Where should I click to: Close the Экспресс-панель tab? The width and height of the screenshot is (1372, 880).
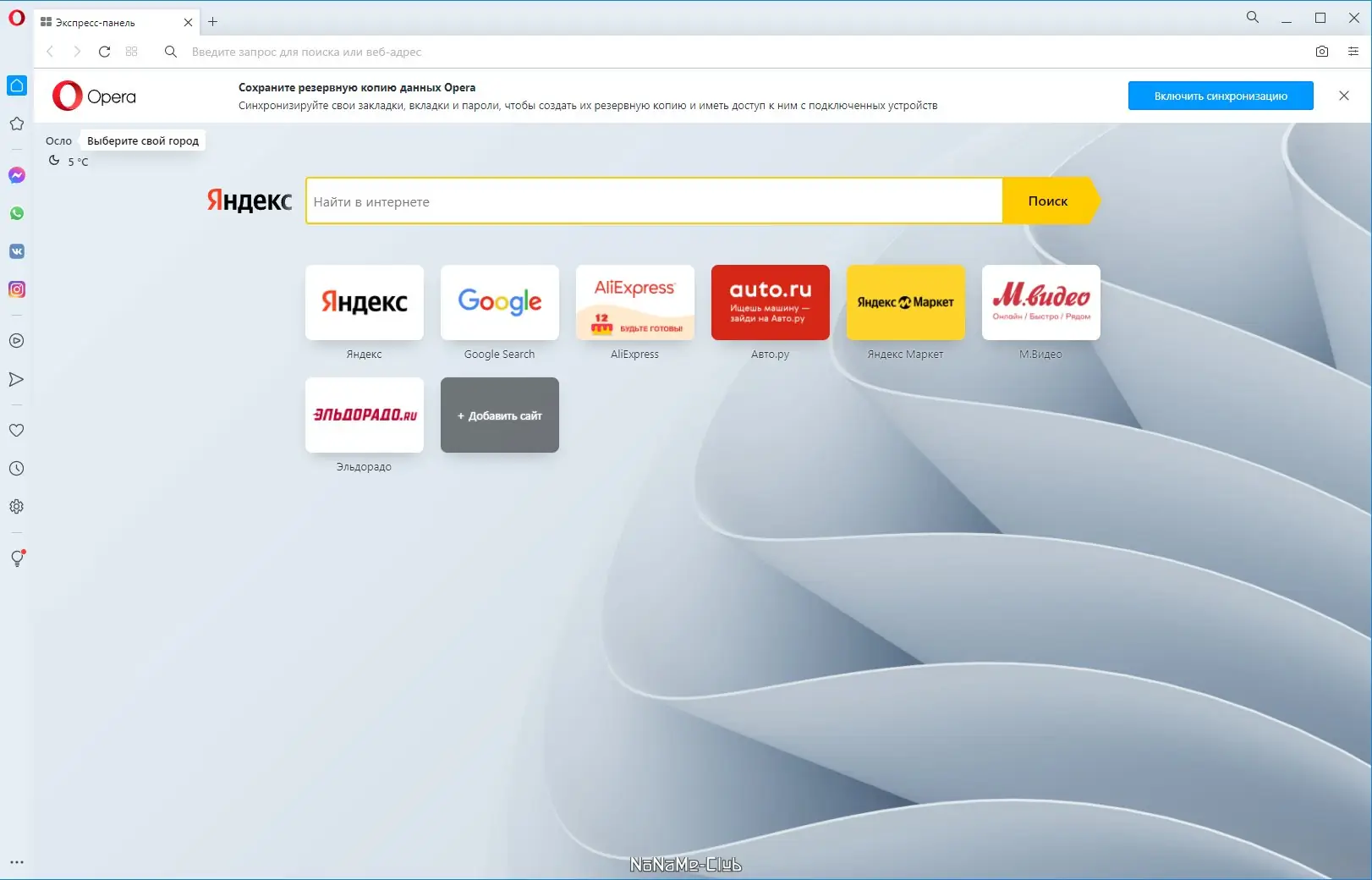(188, 23)
